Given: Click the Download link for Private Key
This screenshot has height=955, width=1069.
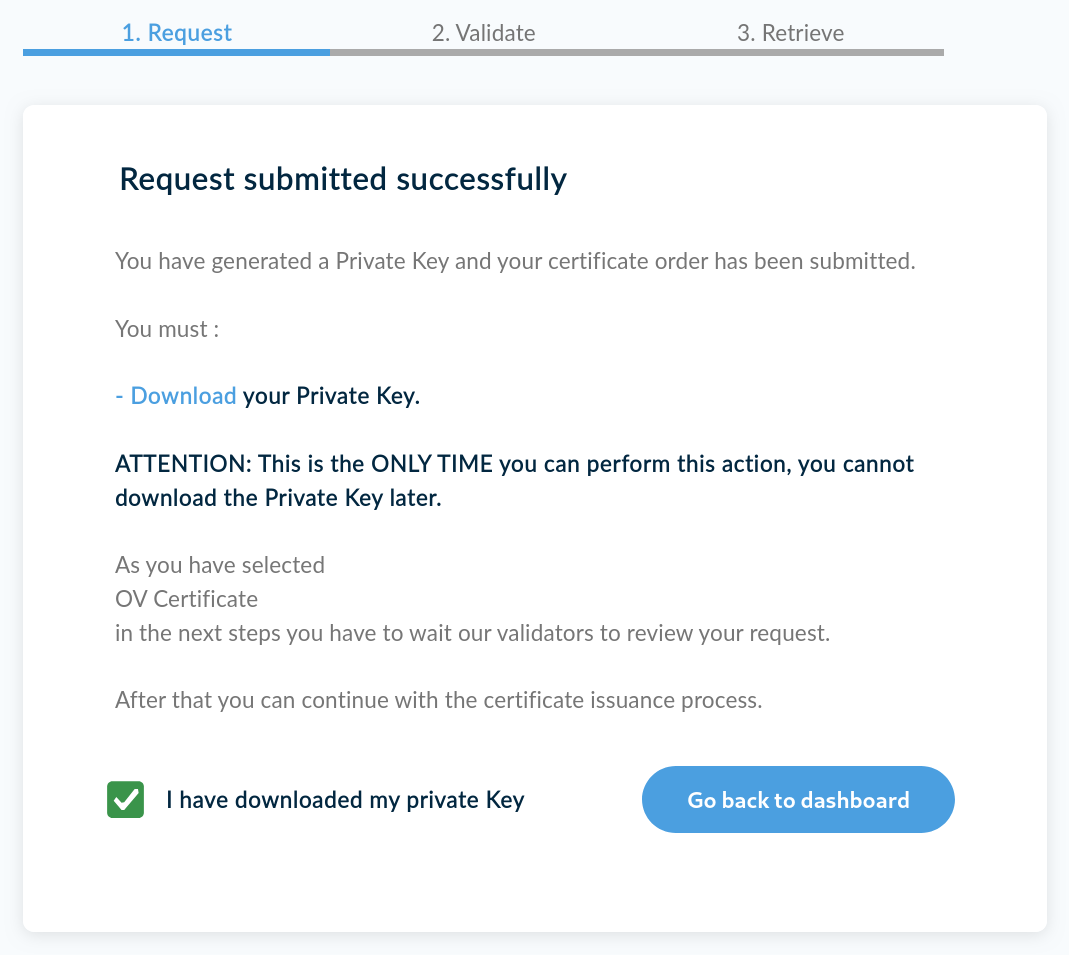Looking at the screenshot, I should click(183, 396).
